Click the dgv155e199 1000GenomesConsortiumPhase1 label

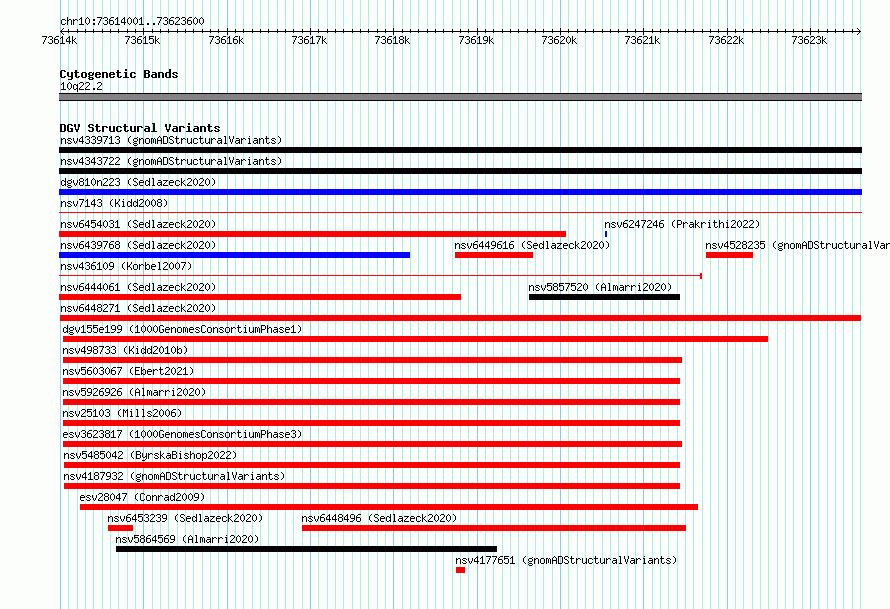(182, 329)
